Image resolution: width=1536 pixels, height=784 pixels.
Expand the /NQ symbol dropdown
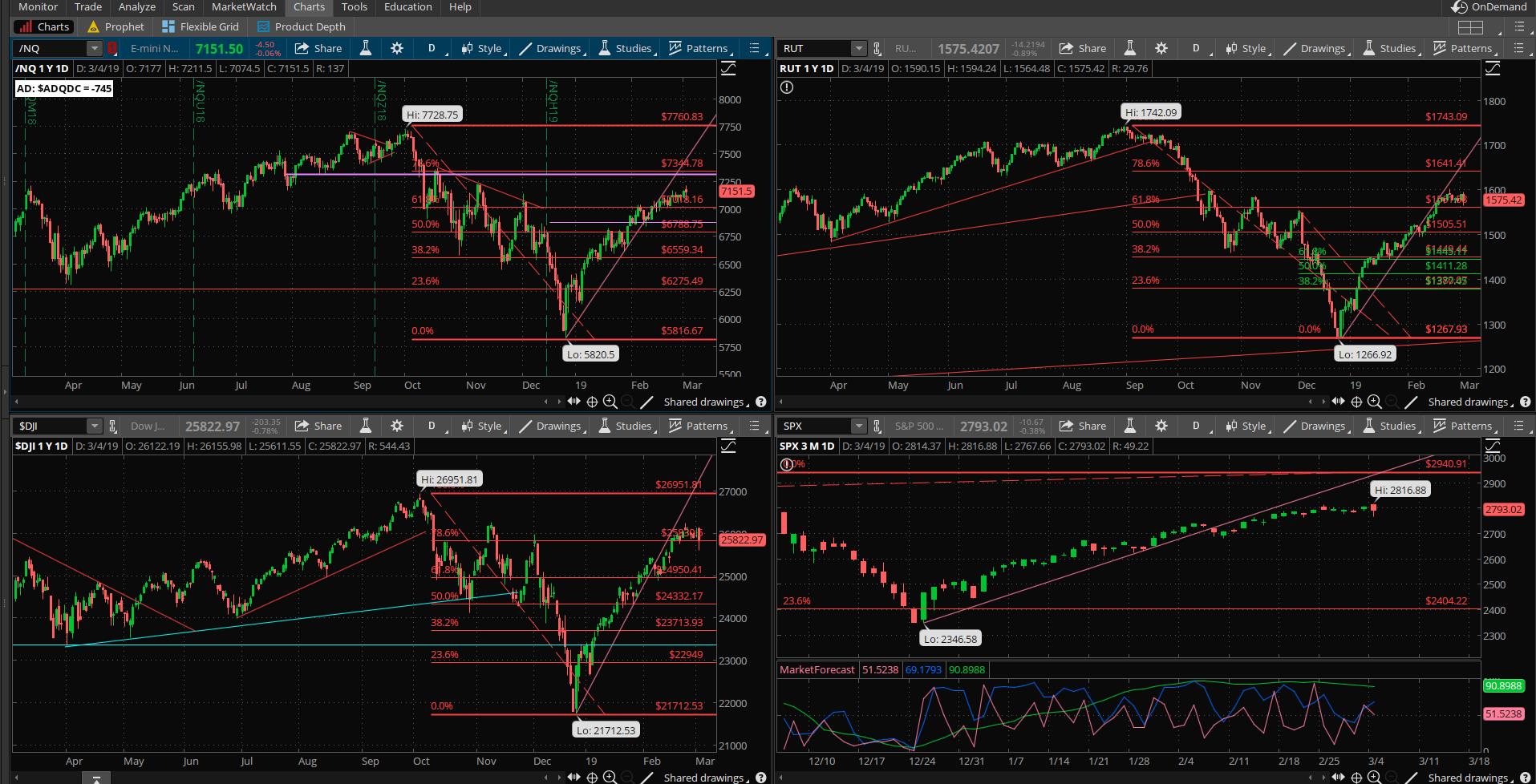pos(95,48)
